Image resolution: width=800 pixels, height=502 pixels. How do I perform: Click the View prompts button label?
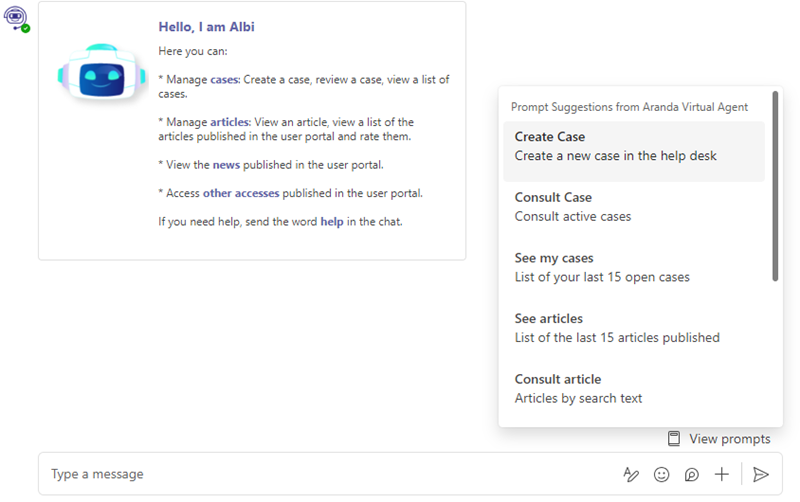(x=730, y=439)
